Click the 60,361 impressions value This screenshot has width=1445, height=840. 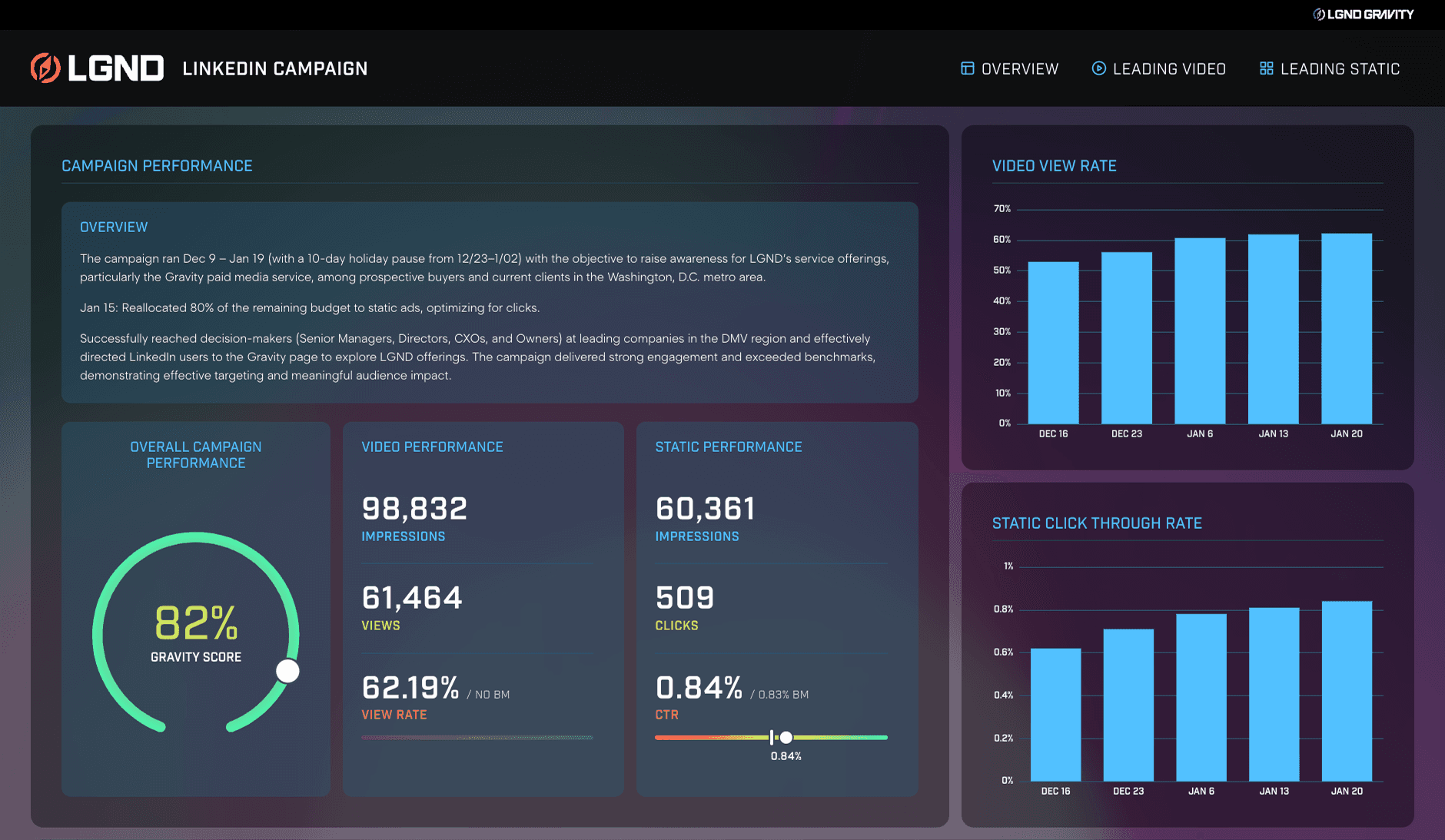click(x=706, y=508)
